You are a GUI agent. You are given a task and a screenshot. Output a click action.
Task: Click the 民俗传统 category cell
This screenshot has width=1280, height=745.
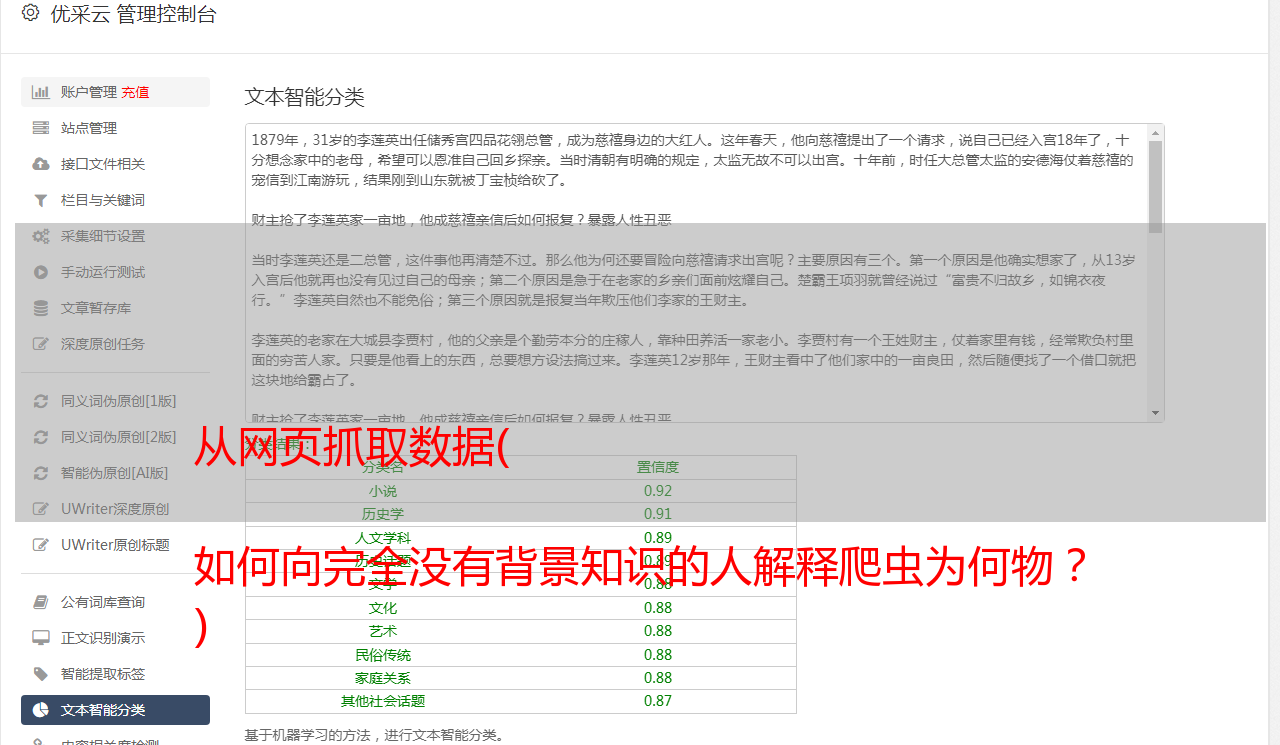383,655
